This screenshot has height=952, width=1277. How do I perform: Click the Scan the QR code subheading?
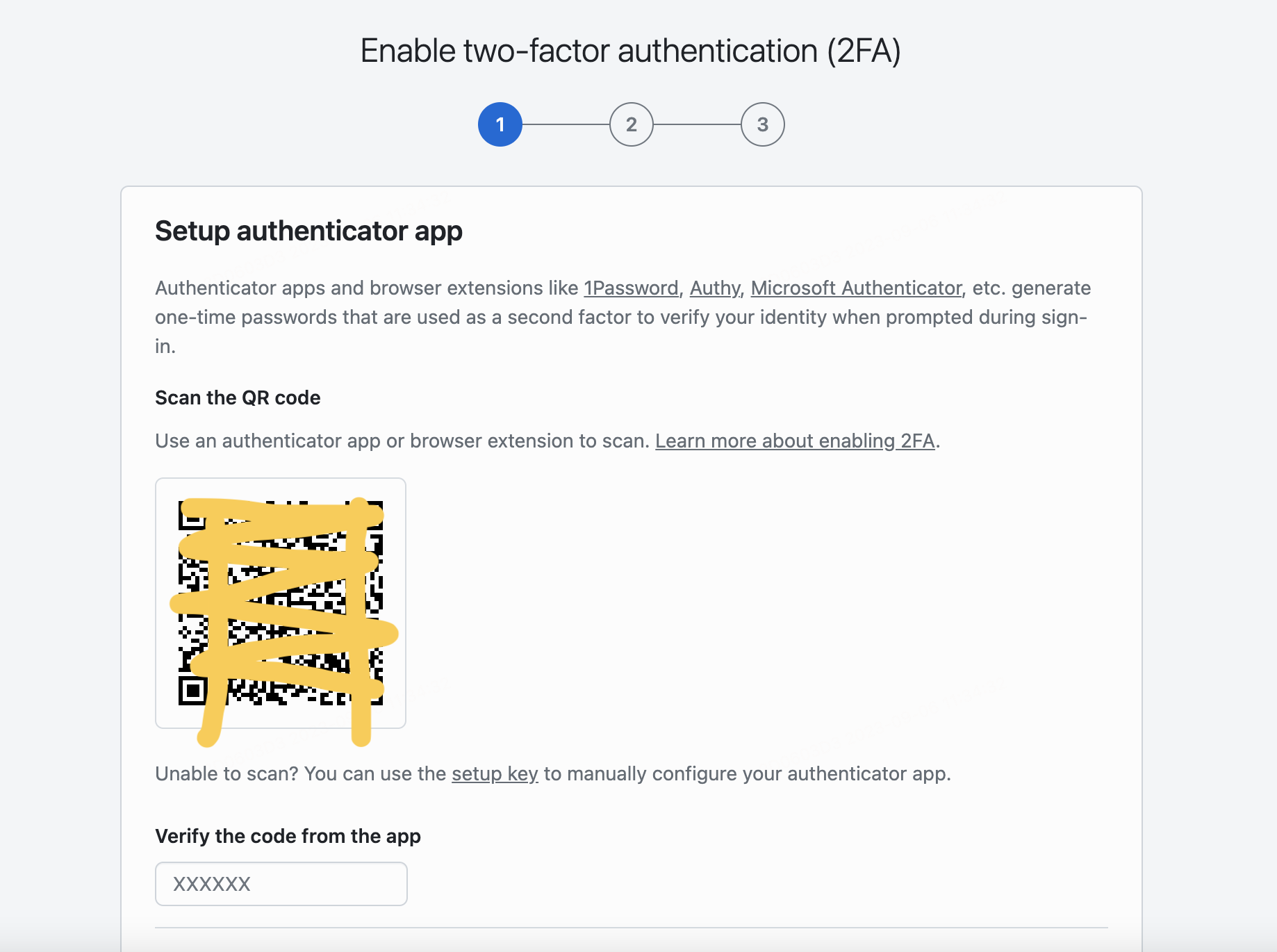coord(238,397)
